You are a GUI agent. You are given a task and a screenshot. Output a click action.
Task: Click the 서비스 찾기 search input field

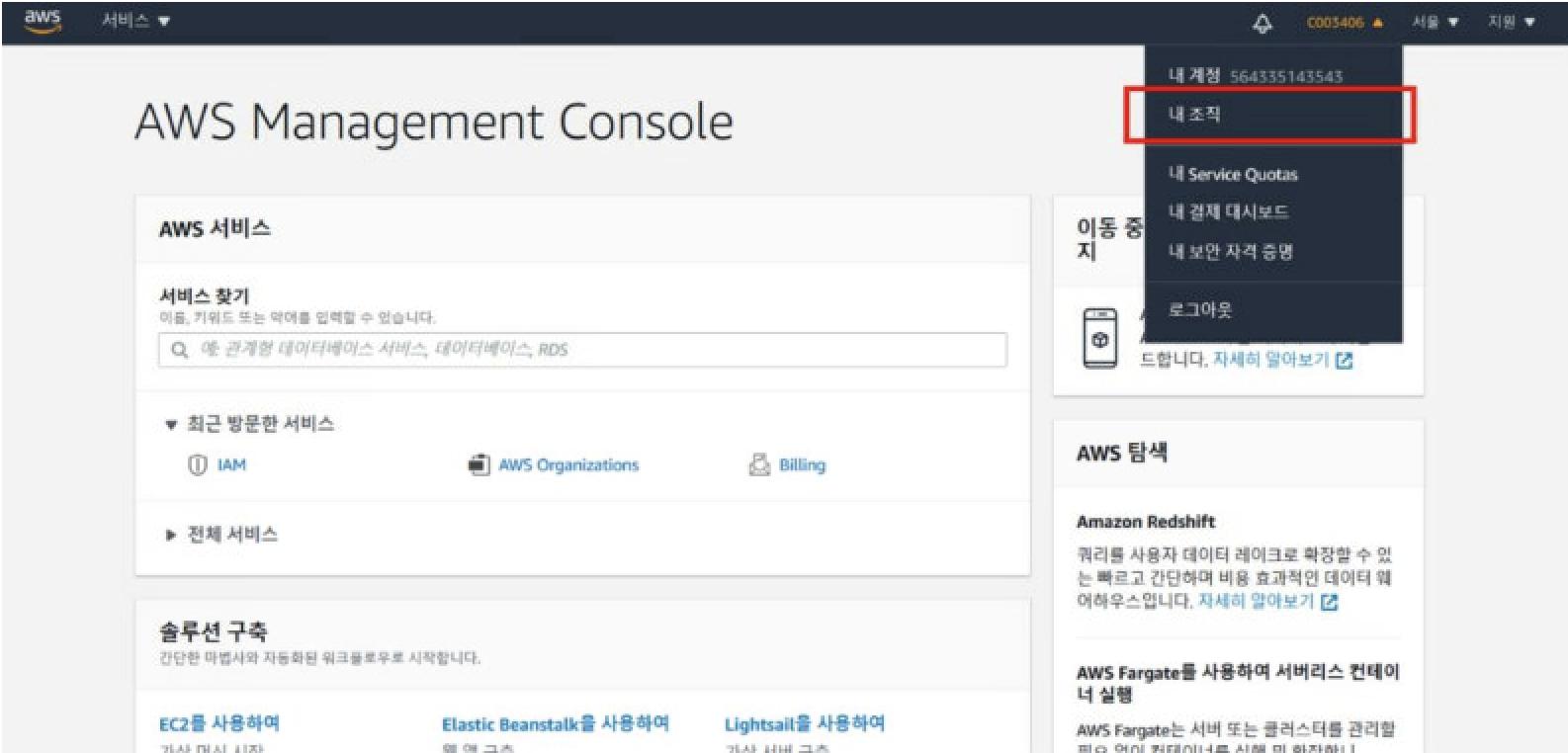pyautogui.click(x=582, y=350)
